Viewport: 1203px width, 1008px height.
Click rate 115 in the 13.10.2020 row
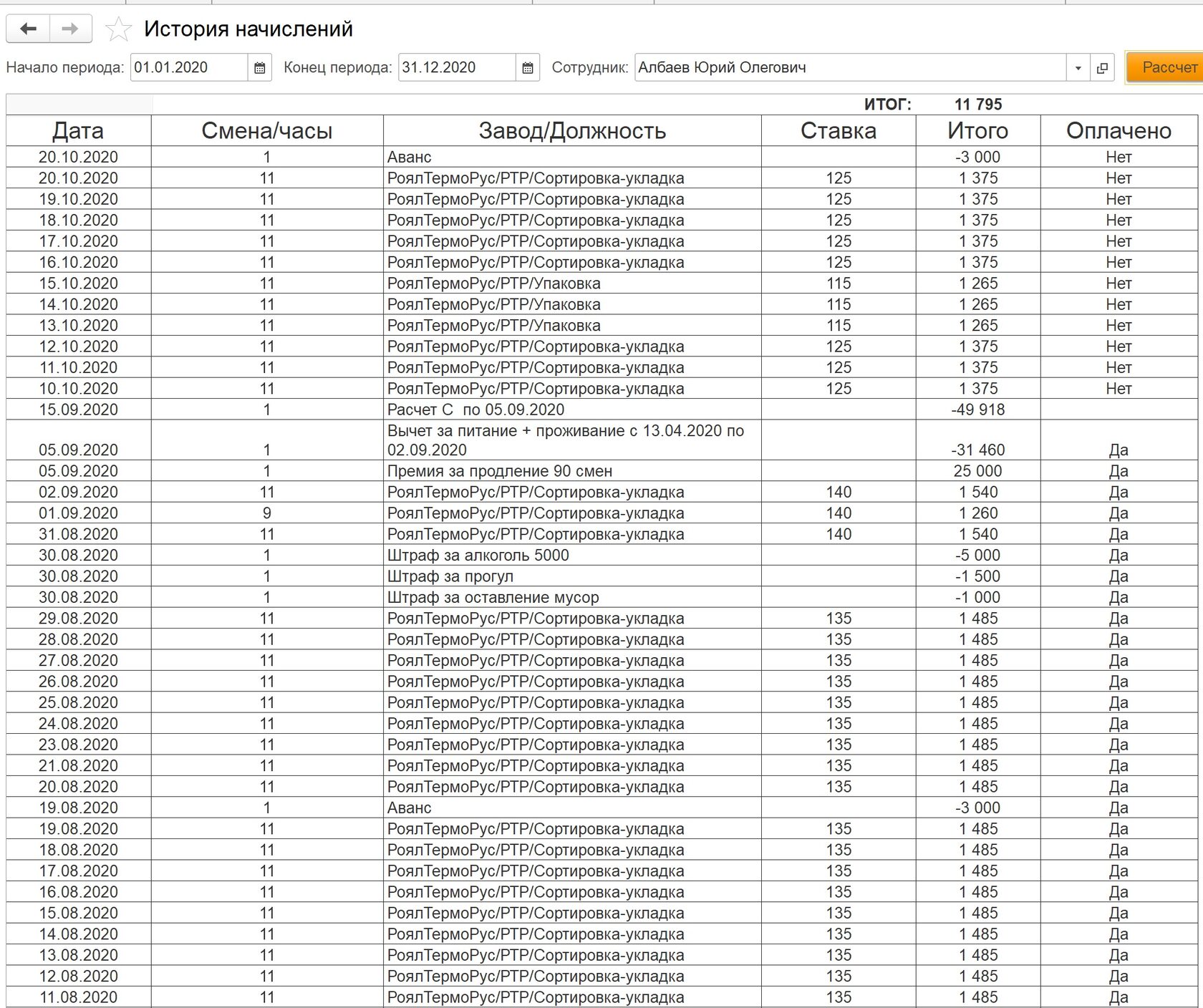(839, 326)
